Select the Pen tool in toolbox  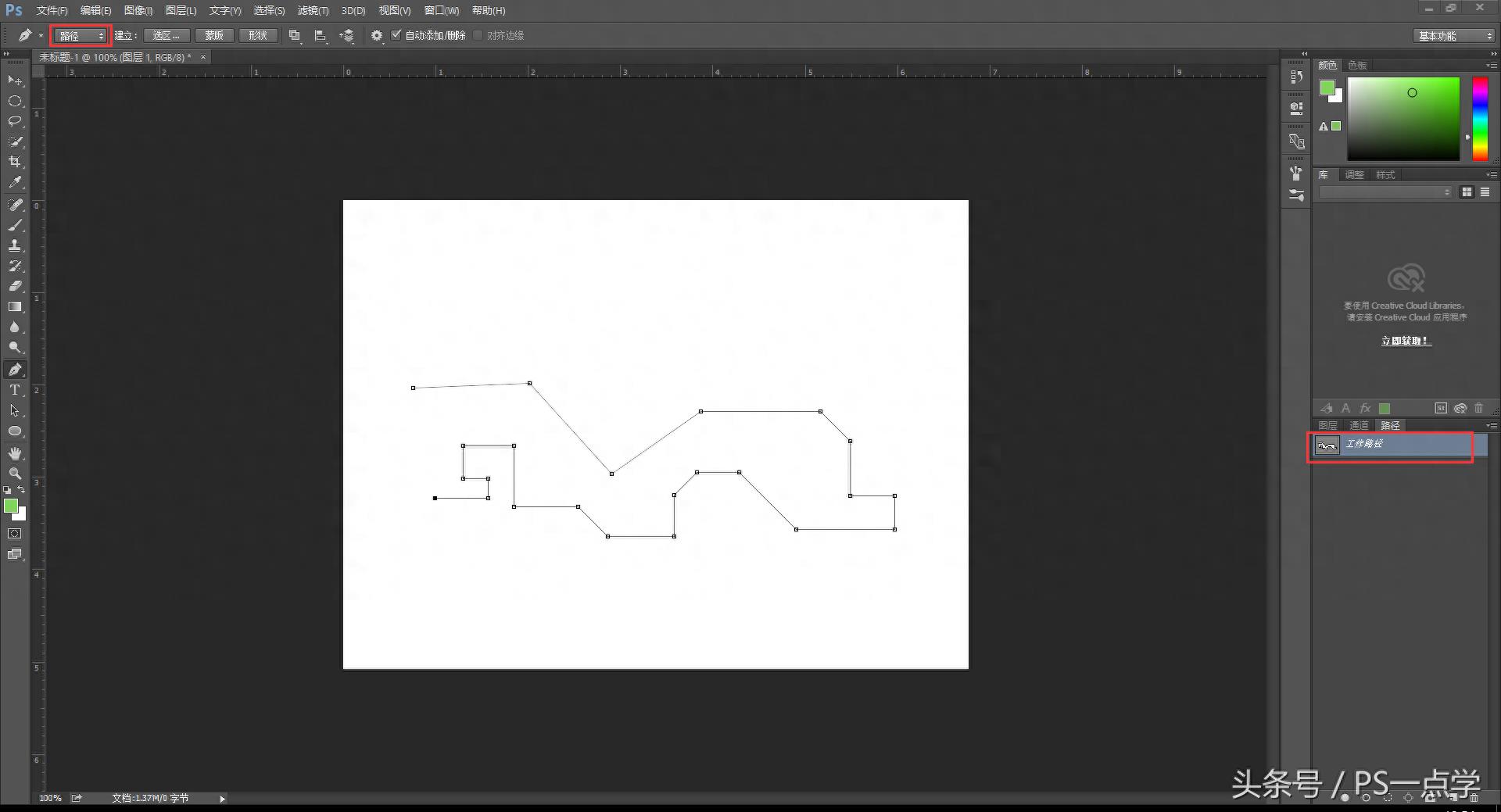click(15, 370)
